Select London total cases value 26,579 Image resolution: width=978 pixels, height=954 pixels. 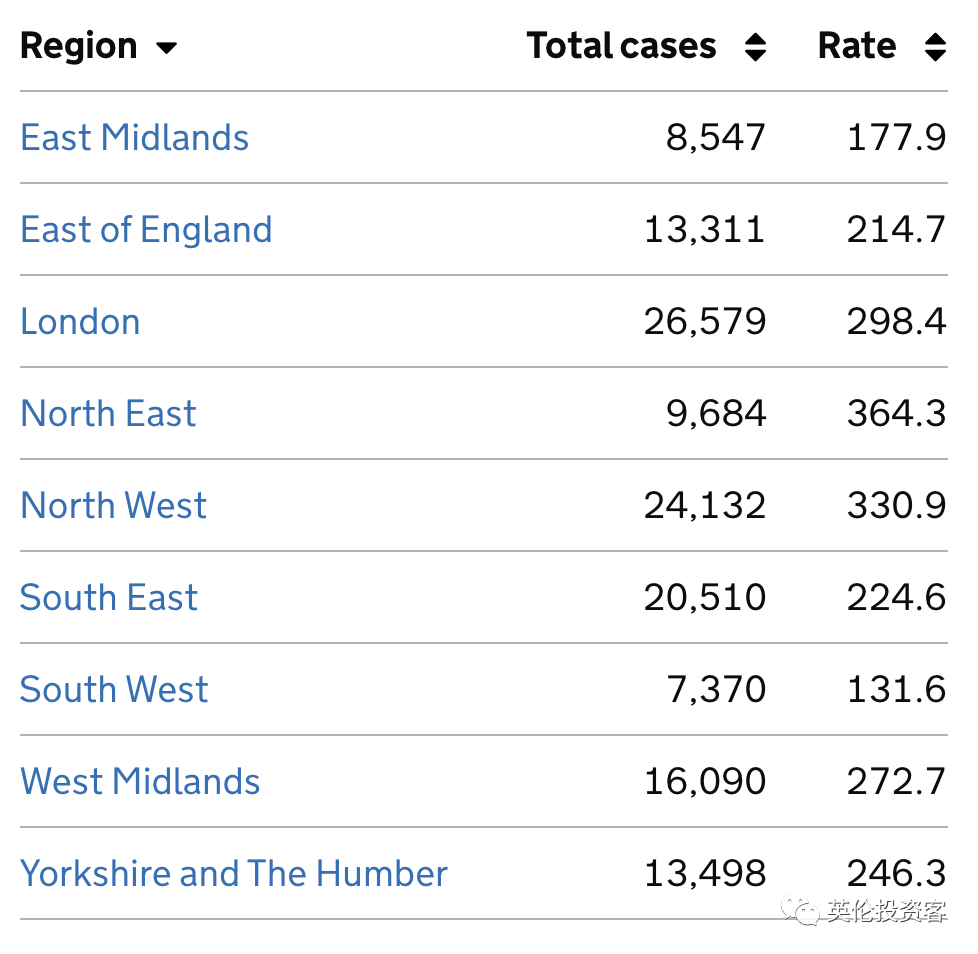point(705,322)
